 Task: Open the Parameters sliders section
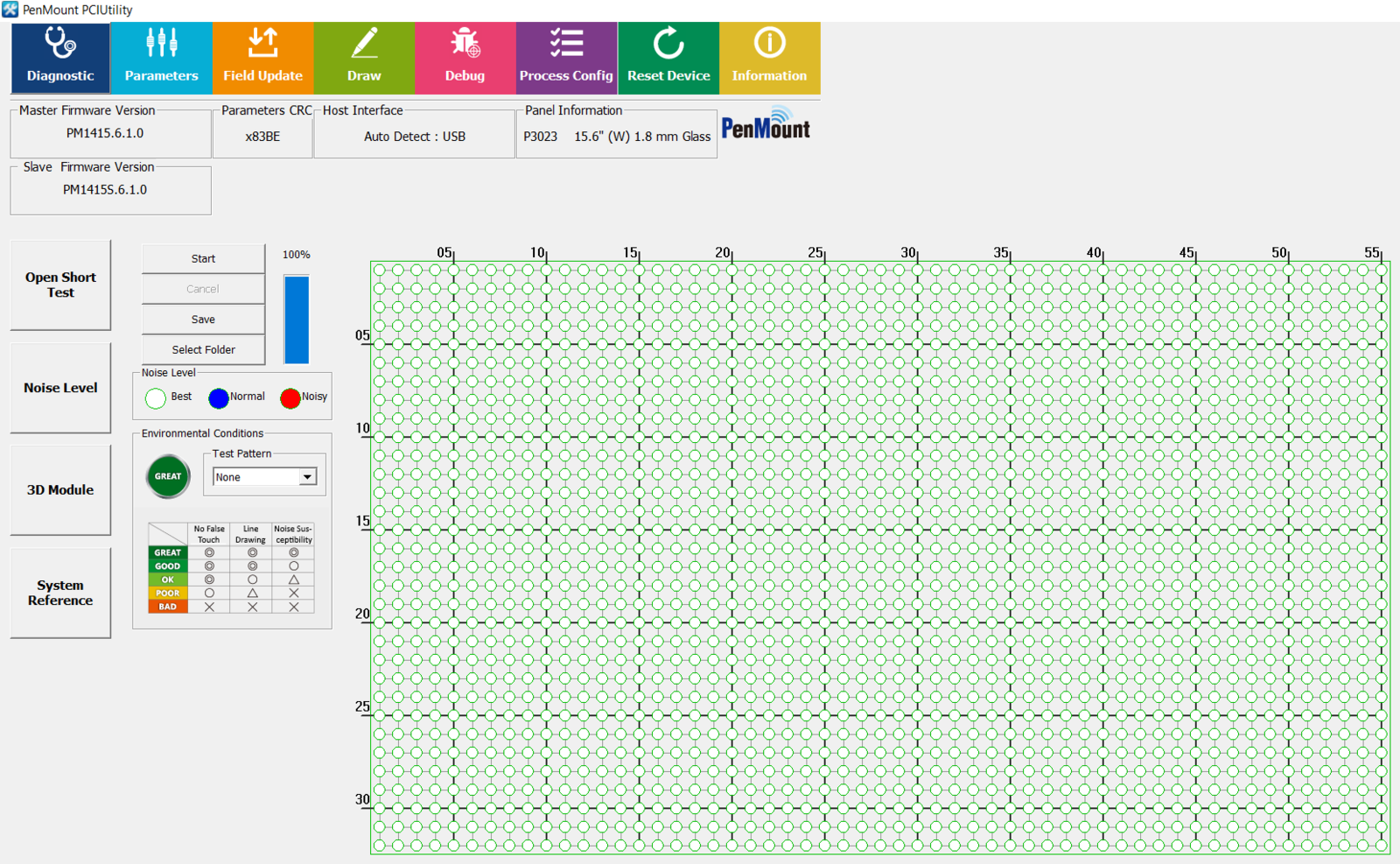[161, 58]
